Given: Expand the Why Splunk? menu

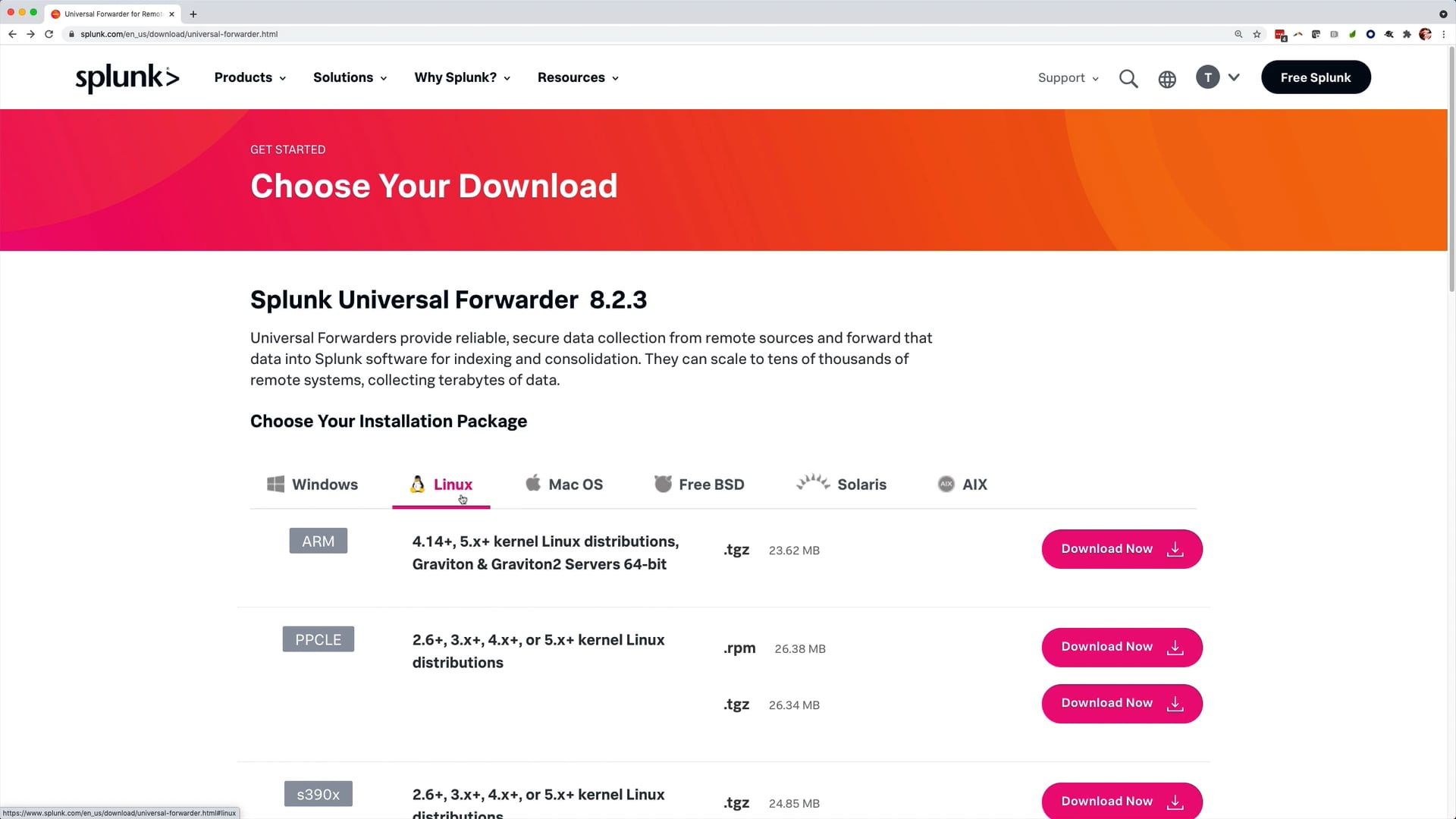Looking at the screenshot, I should point(462,77).
